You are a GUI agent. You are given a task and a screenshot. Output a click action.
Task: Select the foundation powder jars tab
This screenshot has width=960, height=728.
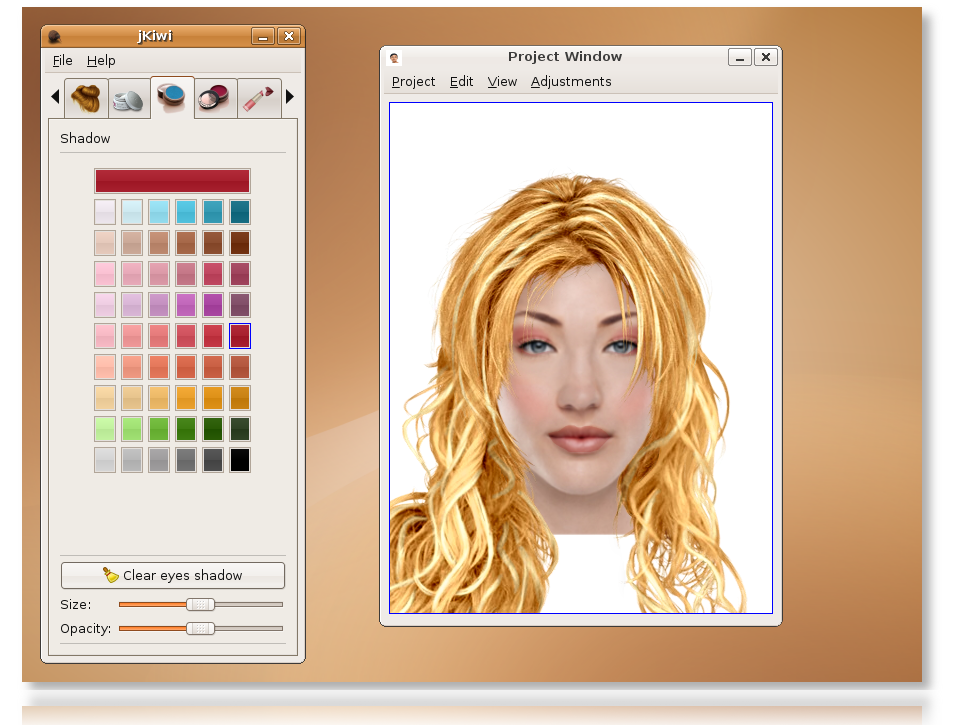point(129,99)
